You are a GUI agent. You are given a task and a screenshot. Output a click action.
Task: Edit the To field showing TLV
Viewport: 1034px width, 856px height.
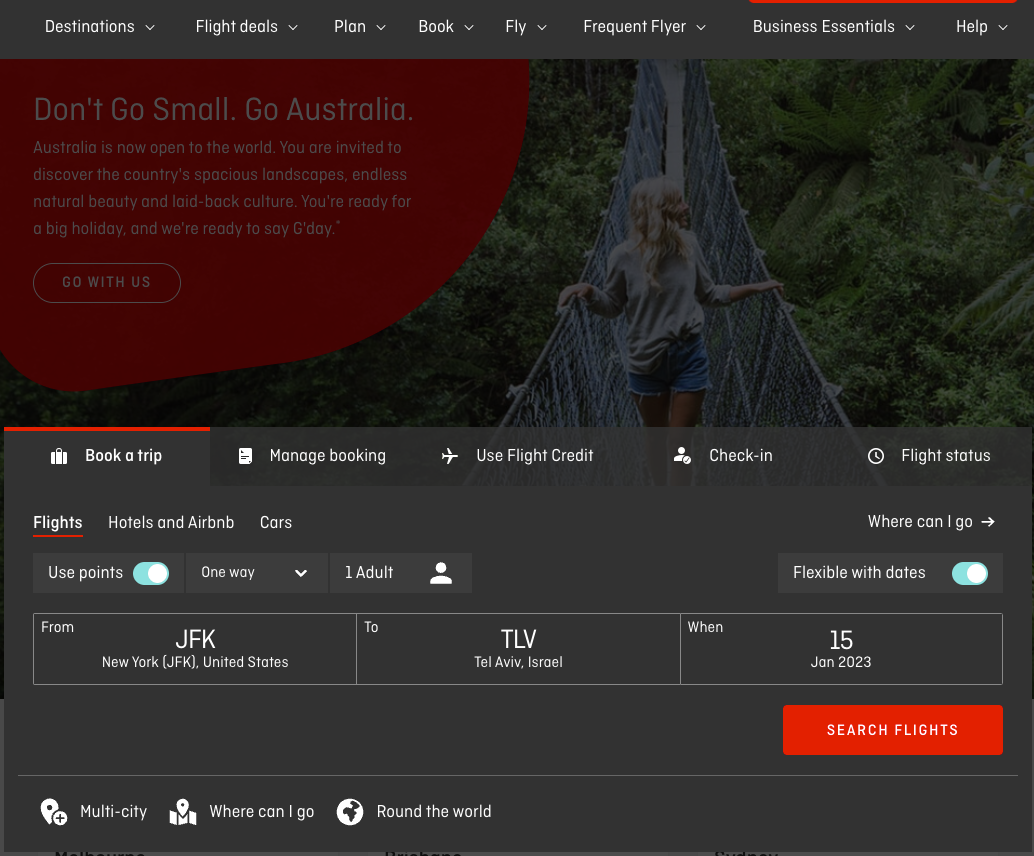518,649
